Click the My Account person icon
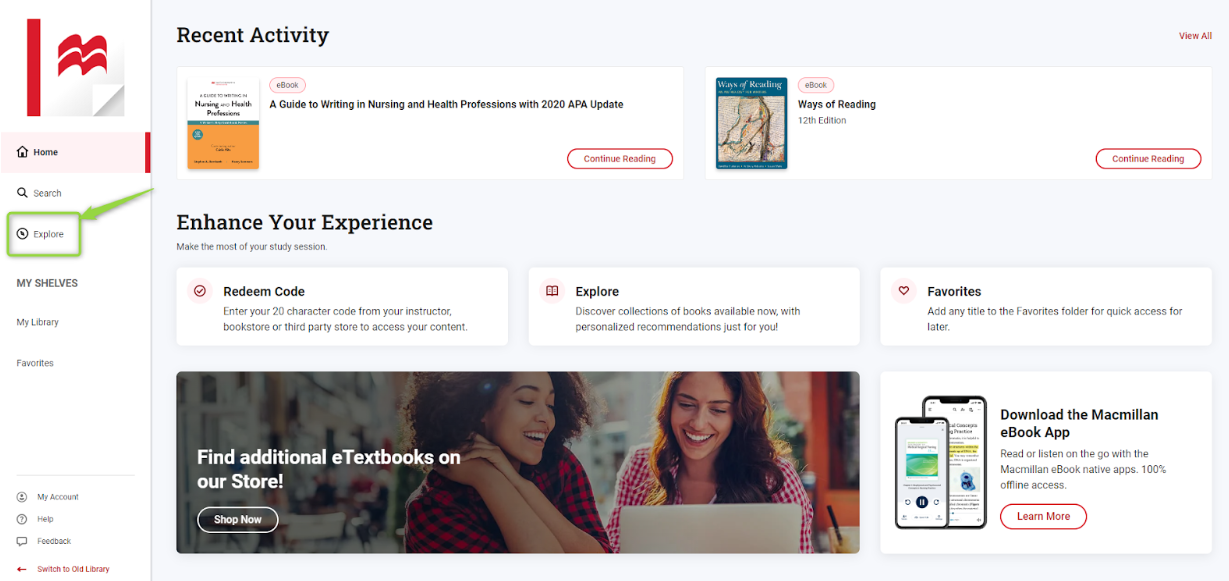 pos(22,497)
